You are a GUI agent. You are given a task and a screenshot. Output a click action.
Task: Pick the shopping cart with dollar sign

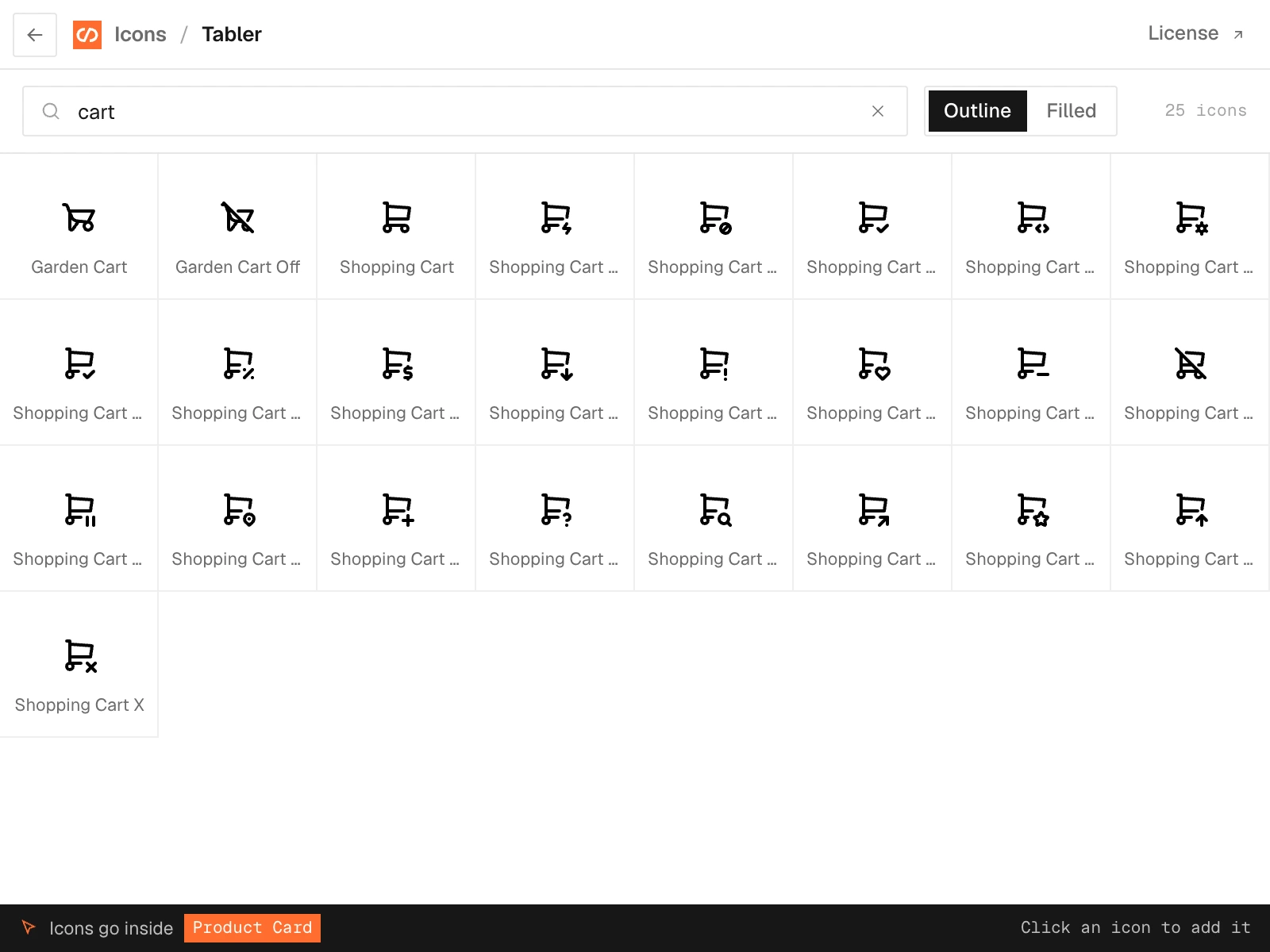pos(397,373)
